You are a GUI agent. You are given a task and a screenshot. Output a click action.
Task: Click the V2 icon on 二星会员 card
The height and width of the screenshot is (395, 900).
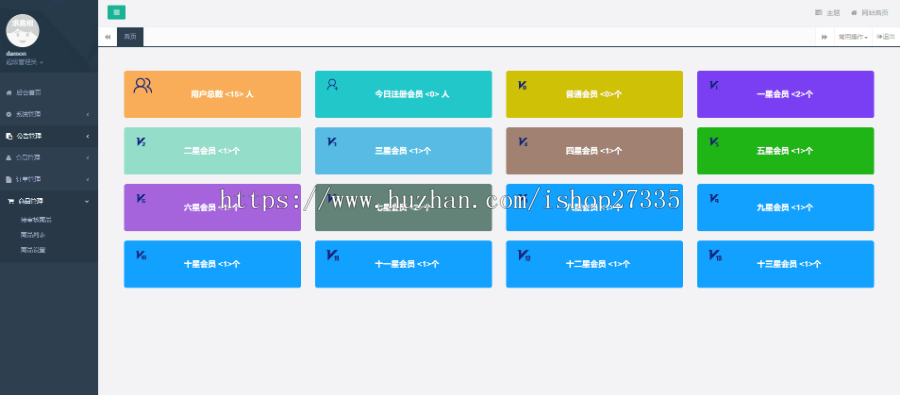point(141,141)
